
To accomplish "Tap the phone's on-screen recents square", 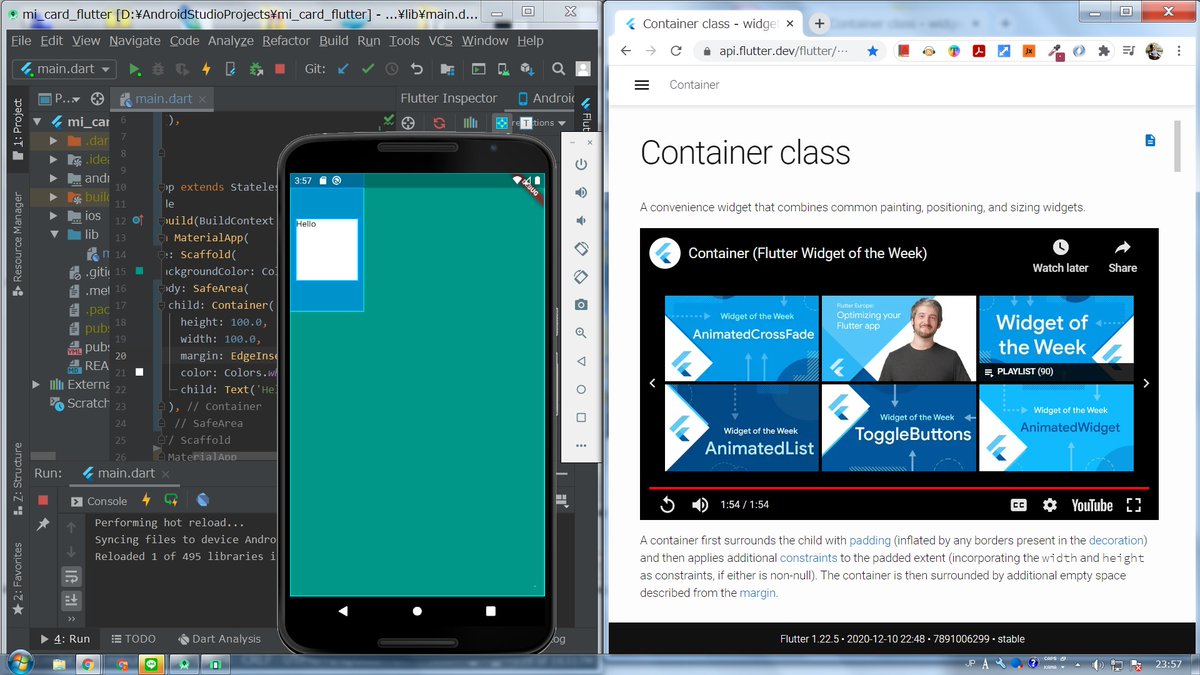I will pyautogui.click(x=490, y=610).
